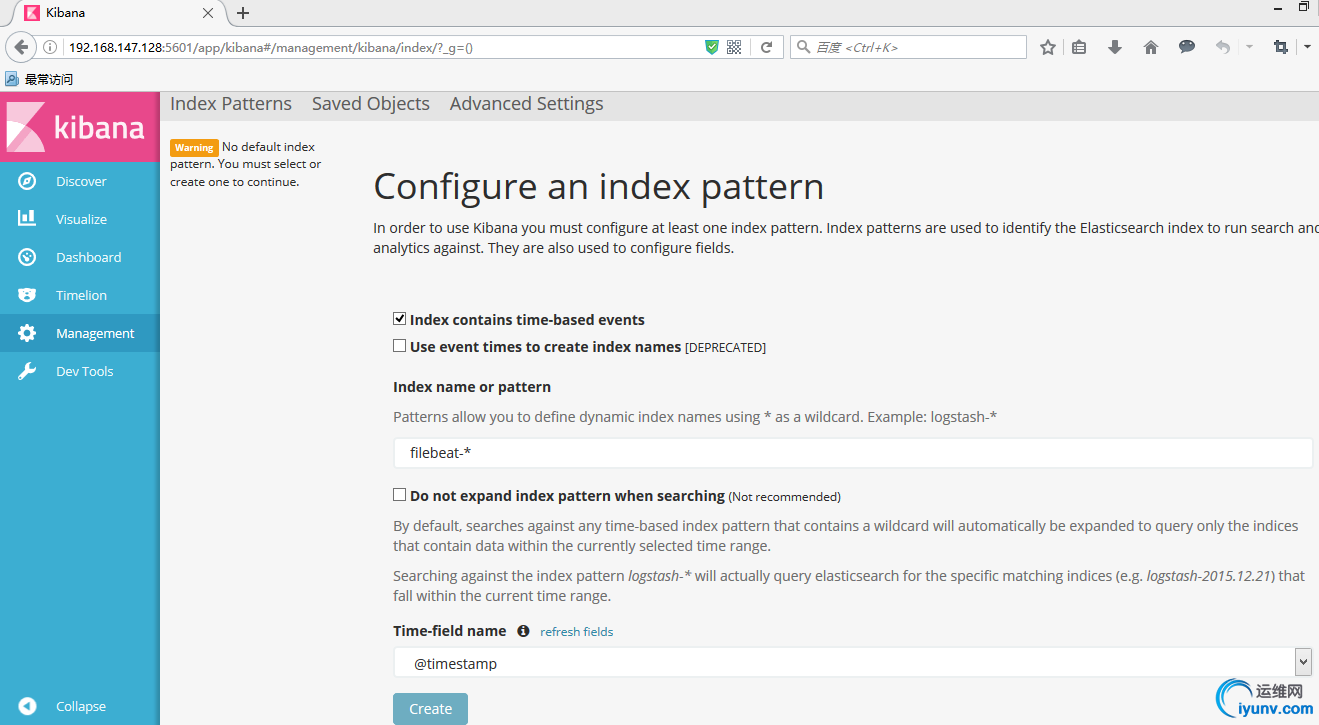
Task: Select the Dashboard menu label
Action: tap(89, 257)
